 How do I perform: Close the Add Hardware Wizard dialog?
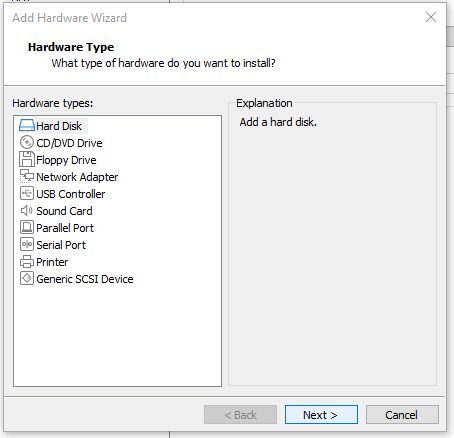click(431, 17)
